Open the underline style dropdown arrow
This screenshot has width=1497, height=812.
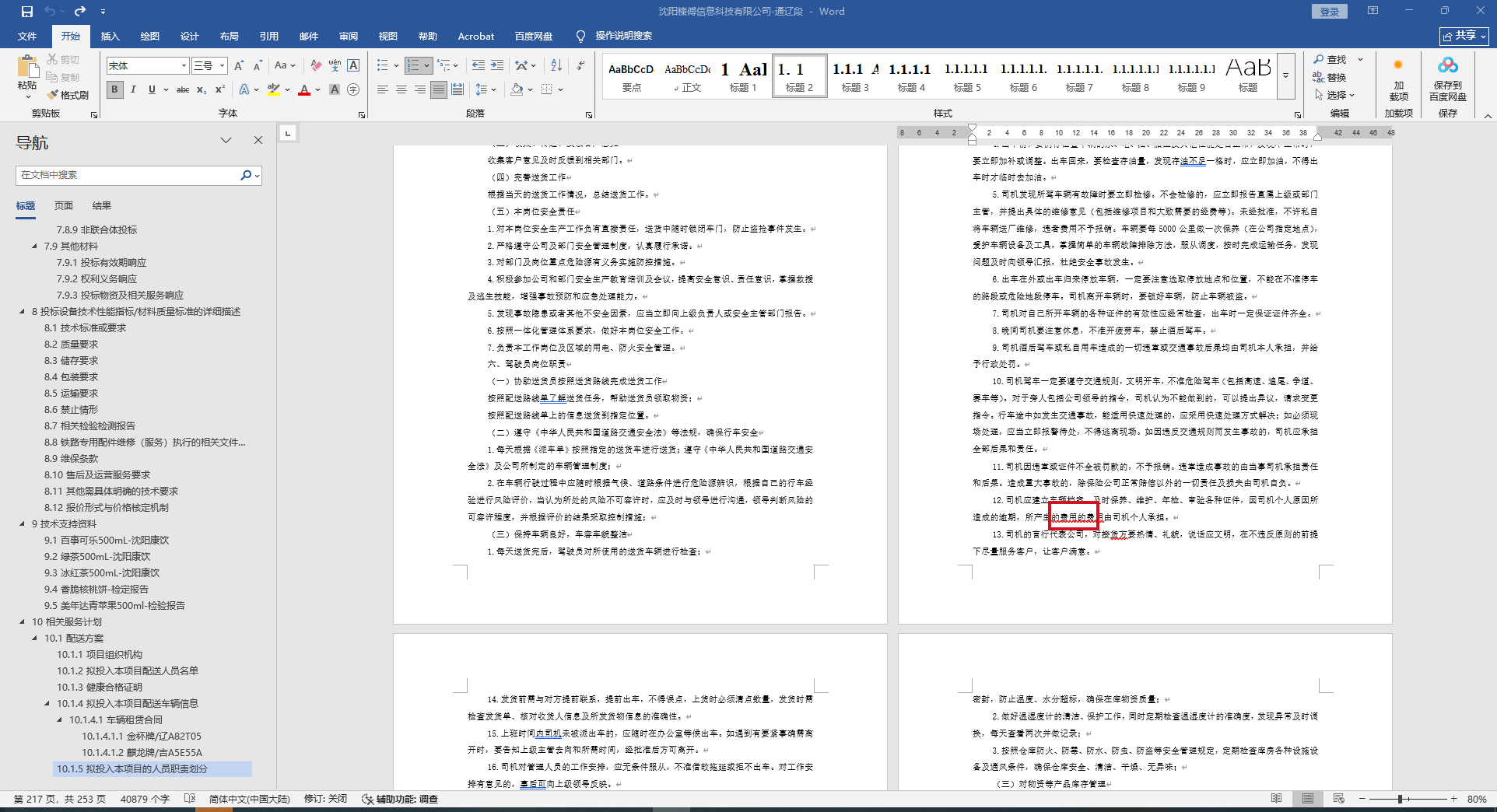click(x=164, y=89)
